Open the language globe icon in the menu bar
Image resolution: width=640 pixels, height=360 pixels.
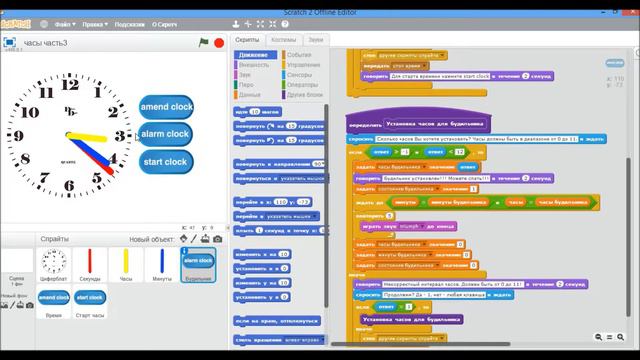tap(44, 24)
